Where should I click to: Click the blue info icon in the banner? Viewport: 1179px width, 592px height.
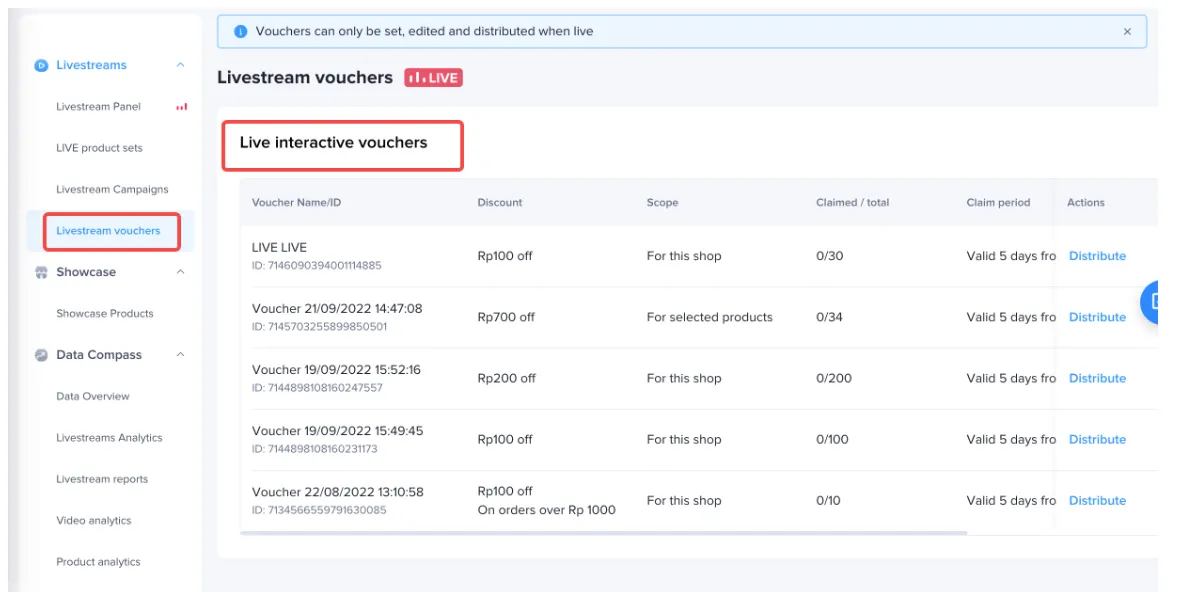pos(241,32)
